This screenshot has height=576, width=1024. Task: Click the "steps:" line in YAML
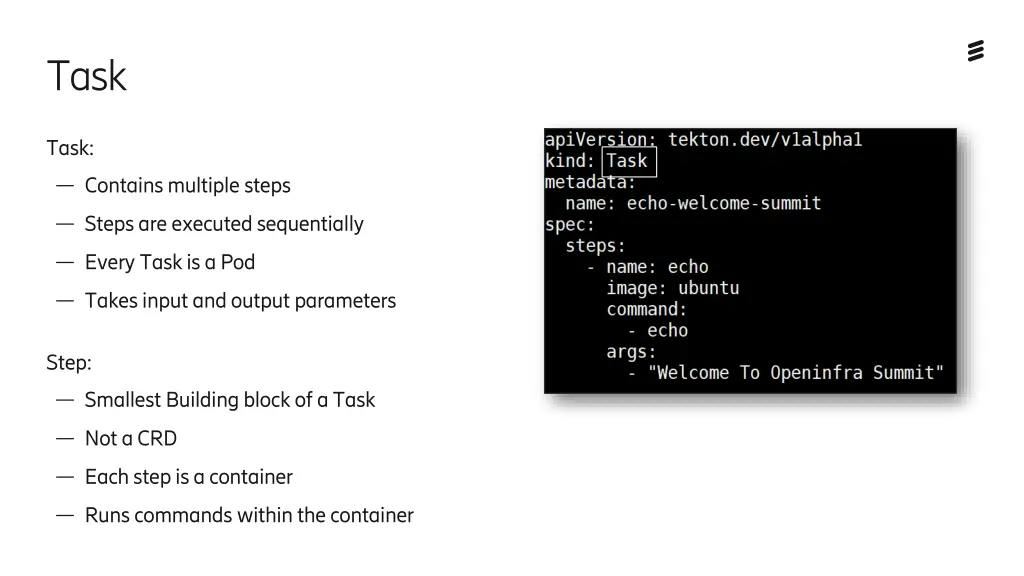[x=595, y=246]
